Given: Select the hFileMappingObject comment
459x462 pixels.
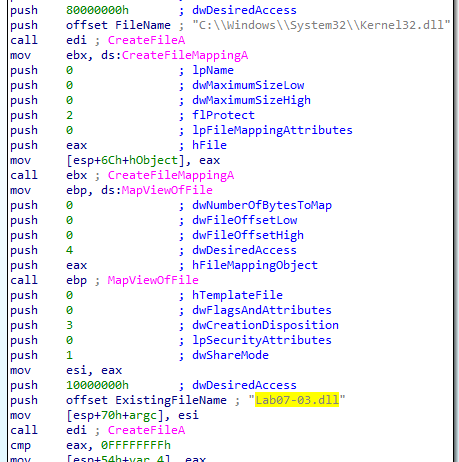Looking at the screenshot, I should (255, 265).
